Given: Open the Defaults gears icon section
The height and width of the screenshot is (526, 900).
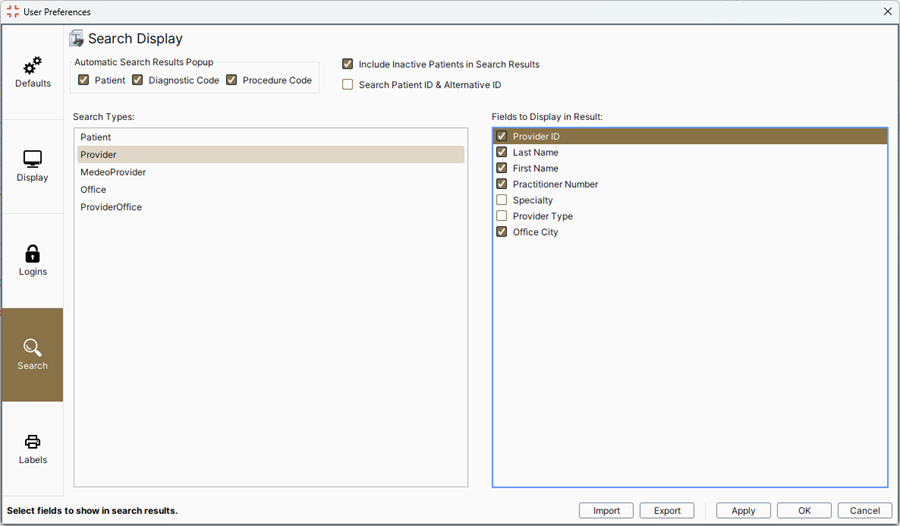Looking at the screenshot, I should (x=32, y=66).
